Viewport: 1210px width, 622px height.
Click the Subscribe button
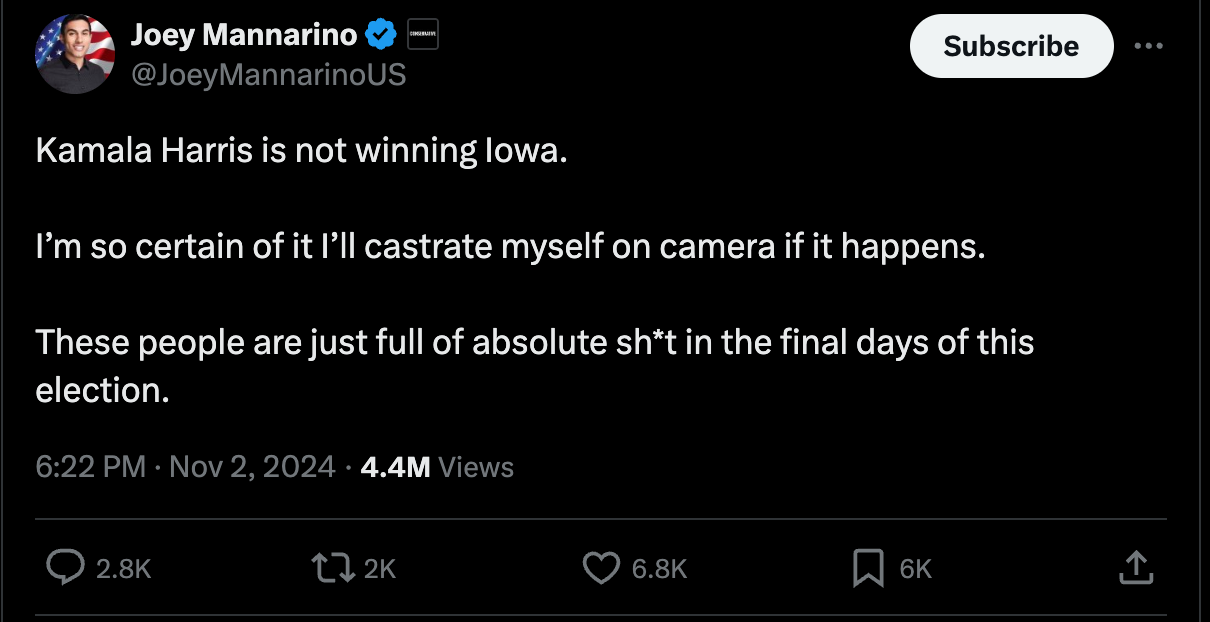point(1010,45)
